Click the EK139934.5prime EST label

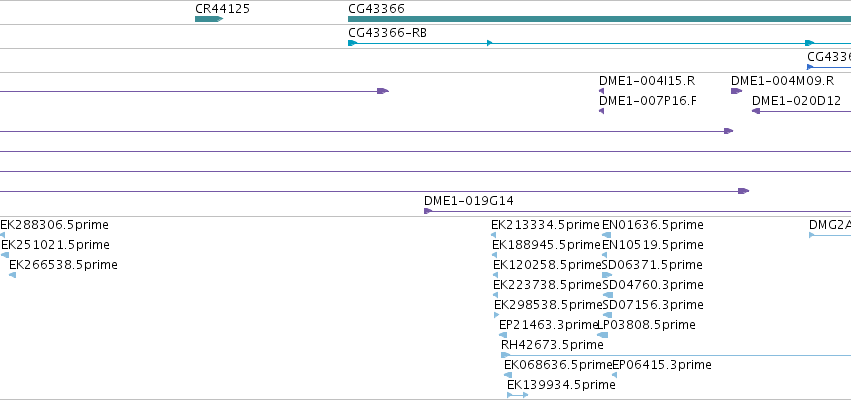[561, 385]
